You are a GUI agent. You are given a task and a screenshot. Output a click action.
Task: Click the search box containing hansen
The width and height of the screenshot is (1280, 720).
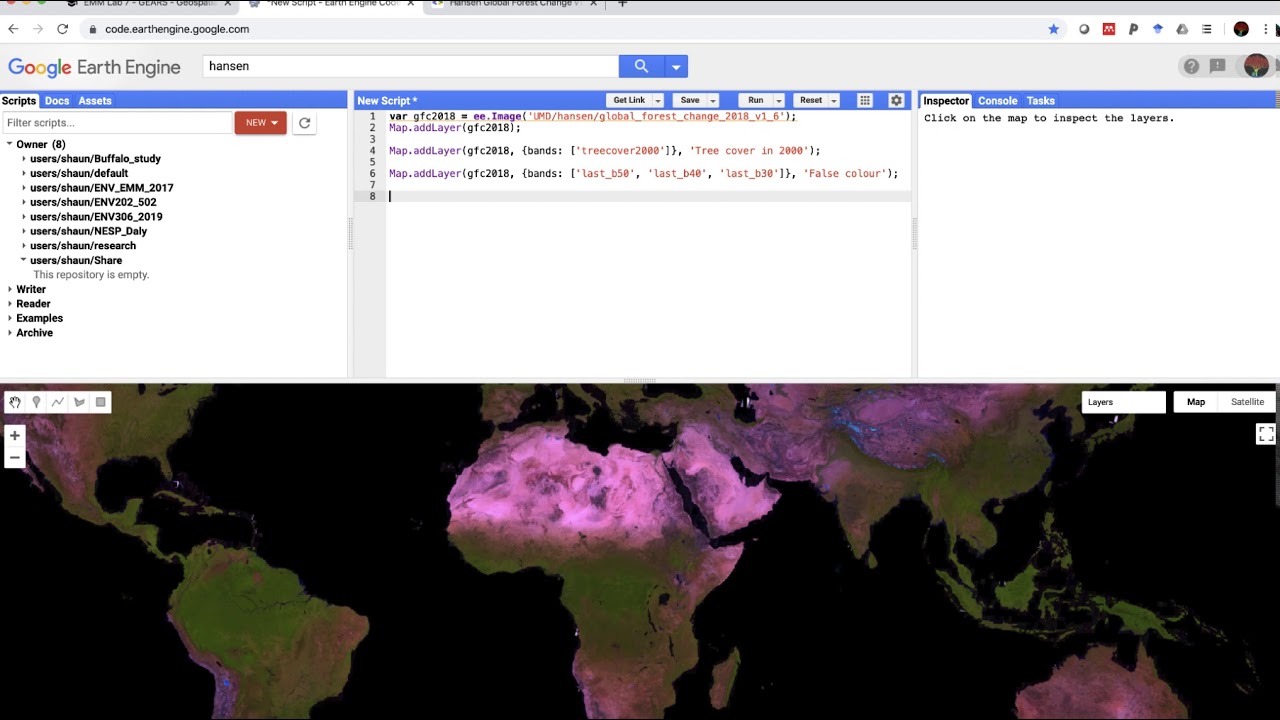pos(411,66)
